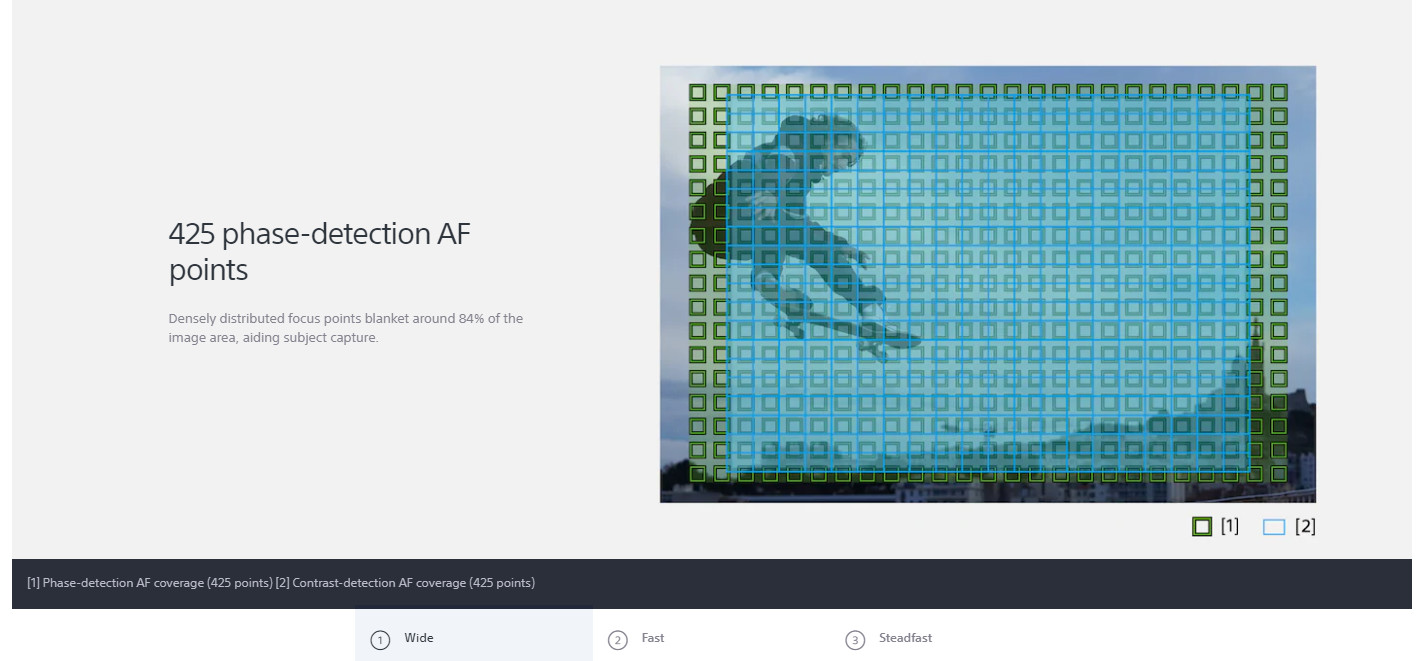
Task: Click the circled number 2 icon
Action: coord(618,640)
